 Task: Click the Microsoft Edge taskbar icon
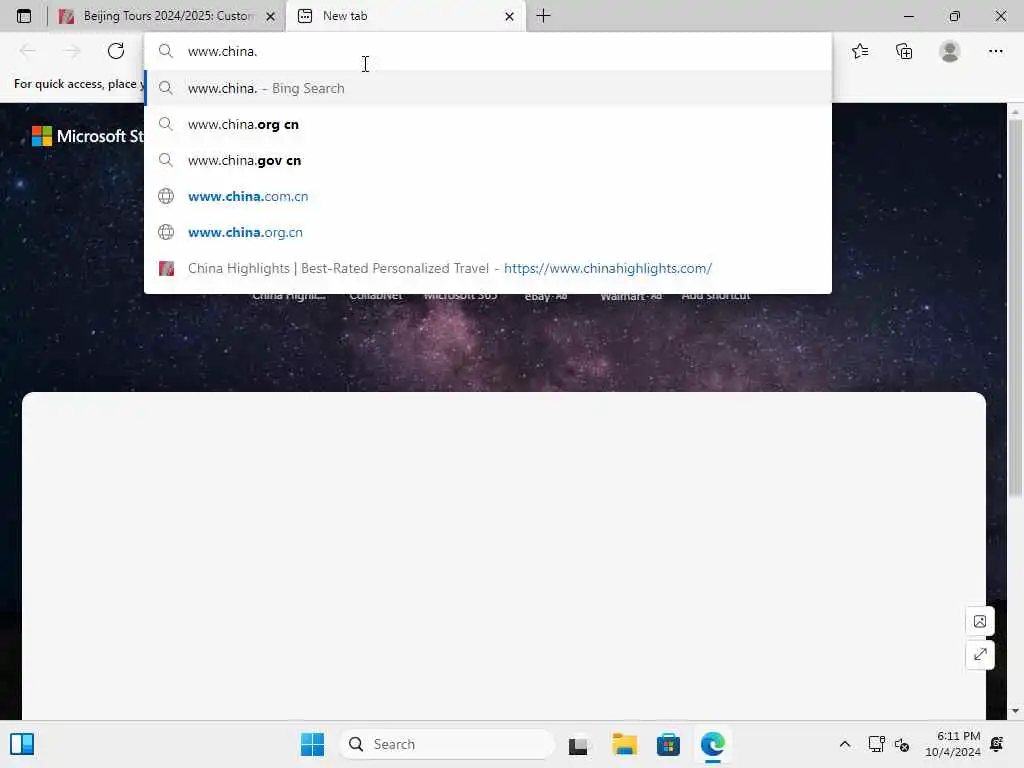click(712, 744)
